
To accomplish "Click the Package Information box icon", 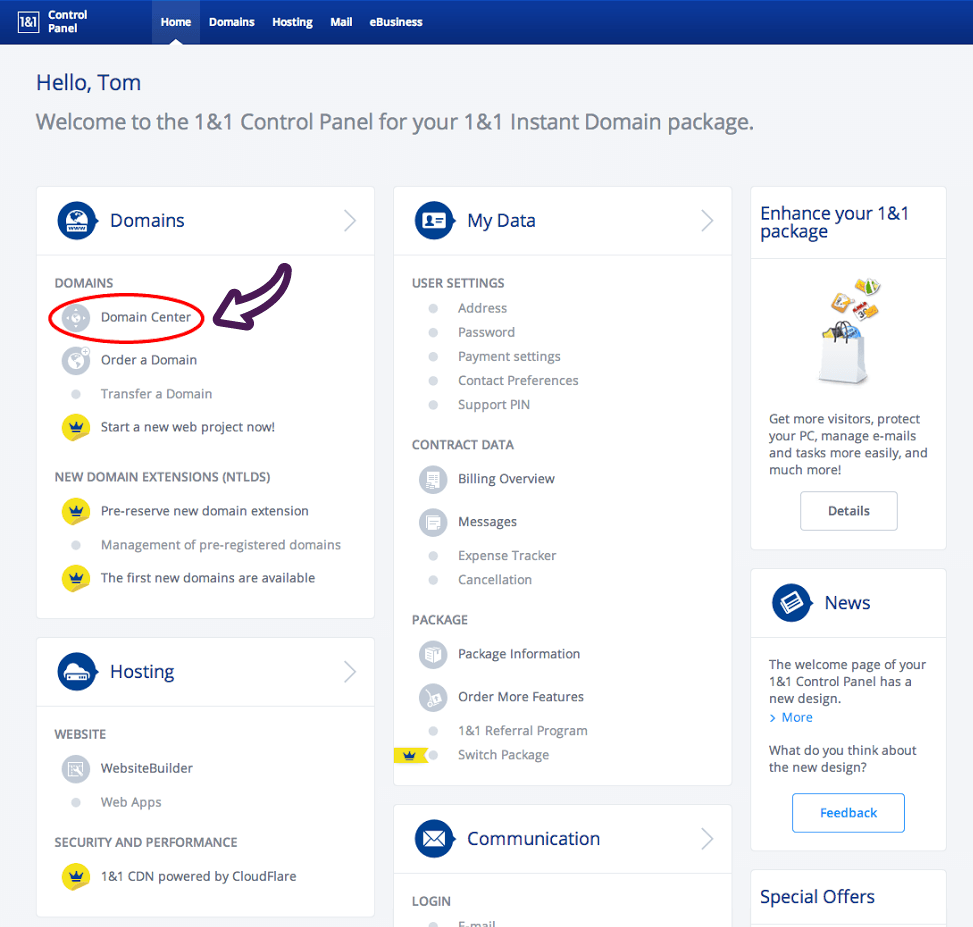I will pos(433,655).
